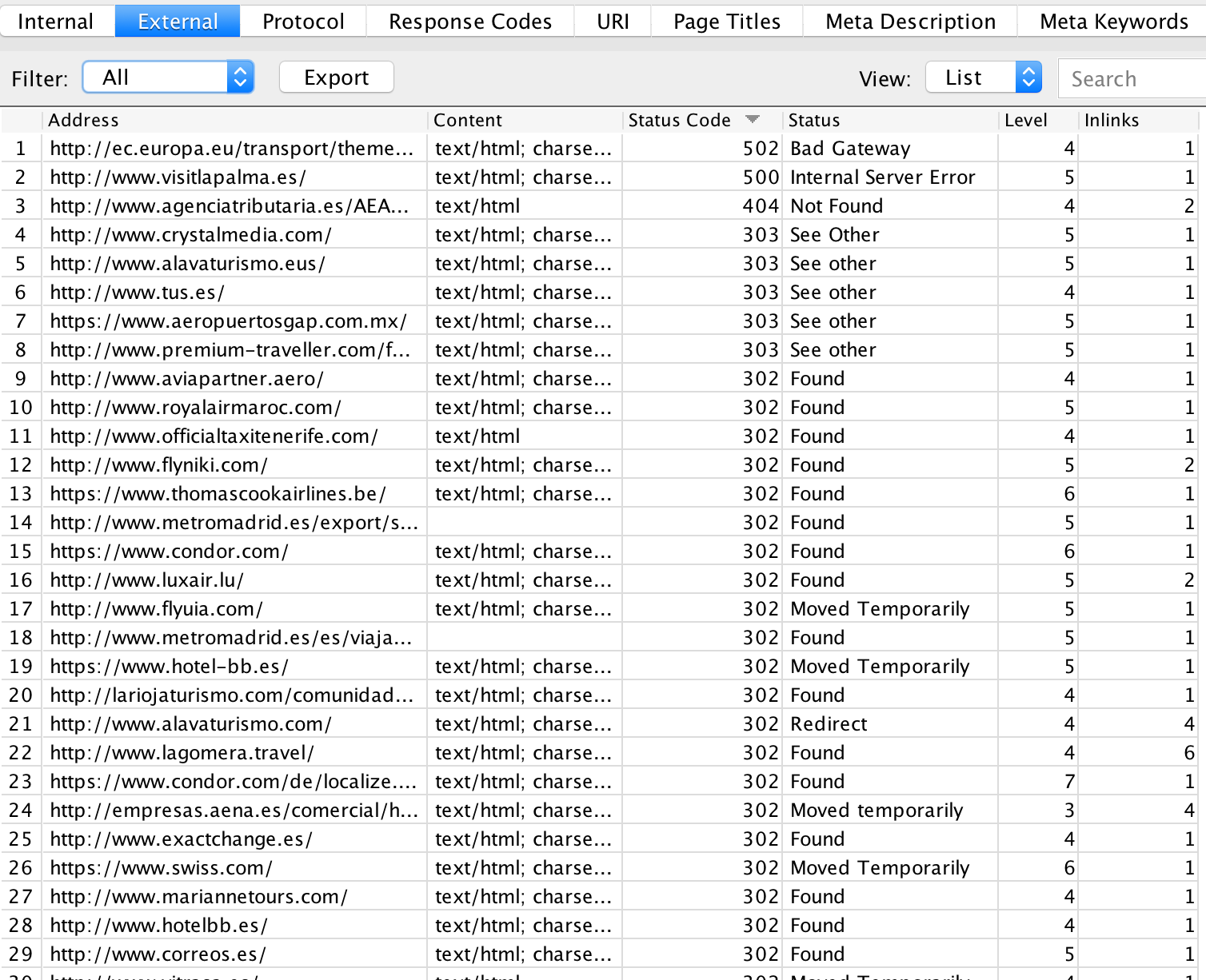Open the Page Titles tab
The width and height of the screenshot is (1206, 980).
(x=727, y=22)
